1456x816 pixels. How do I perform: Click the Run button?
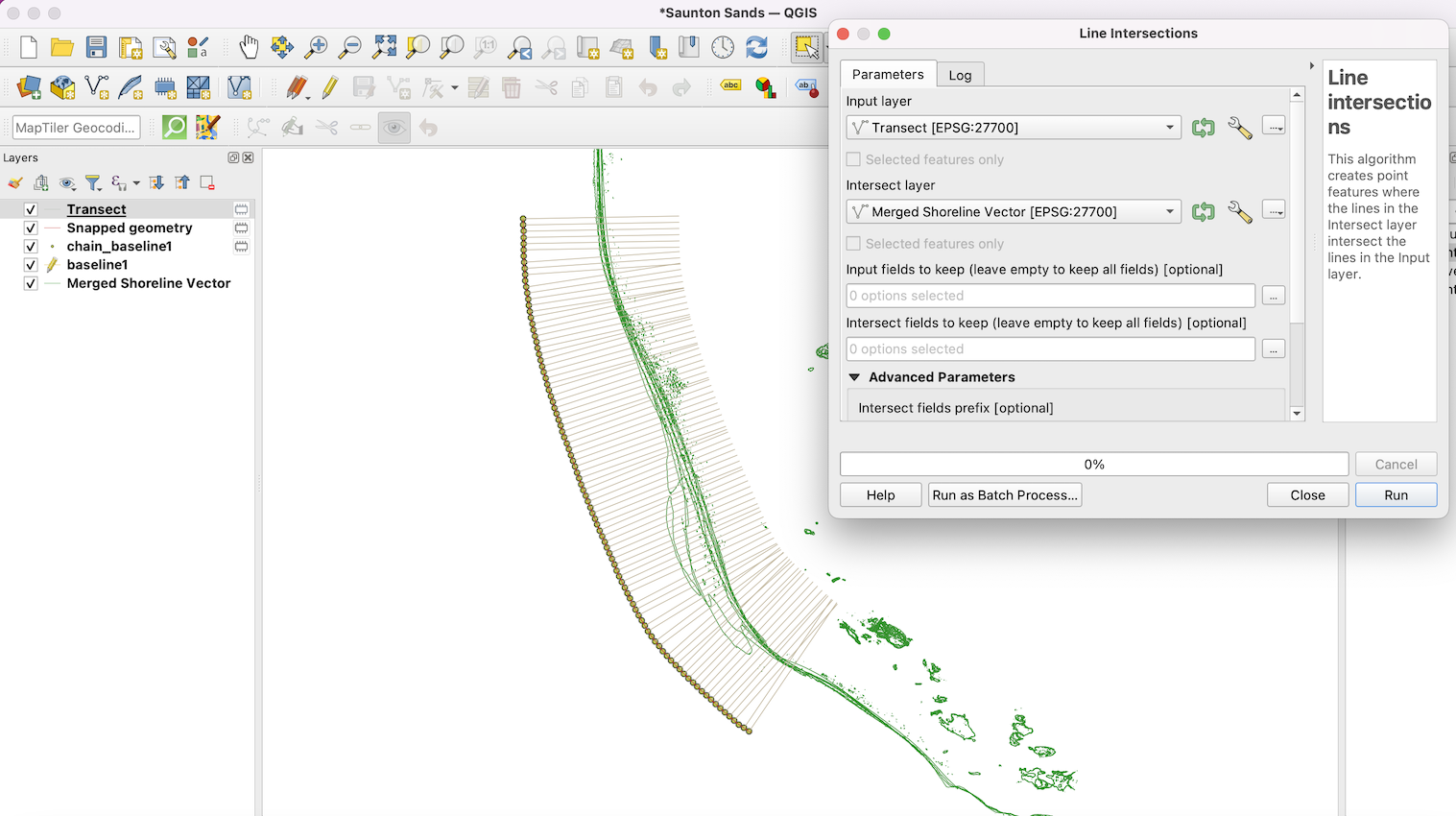[1396, 495]
